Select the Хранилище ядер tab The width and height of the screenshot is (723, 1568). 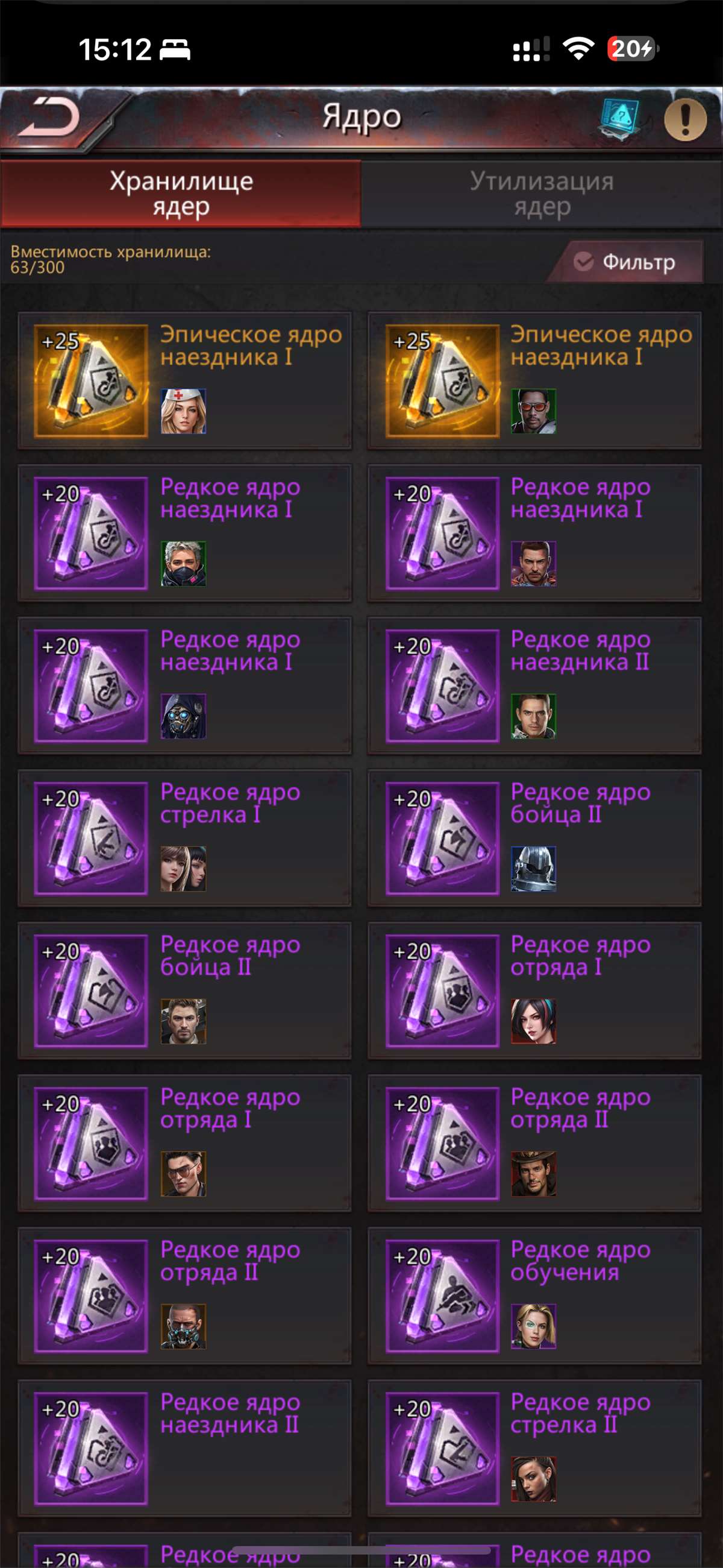pos(181,194)
